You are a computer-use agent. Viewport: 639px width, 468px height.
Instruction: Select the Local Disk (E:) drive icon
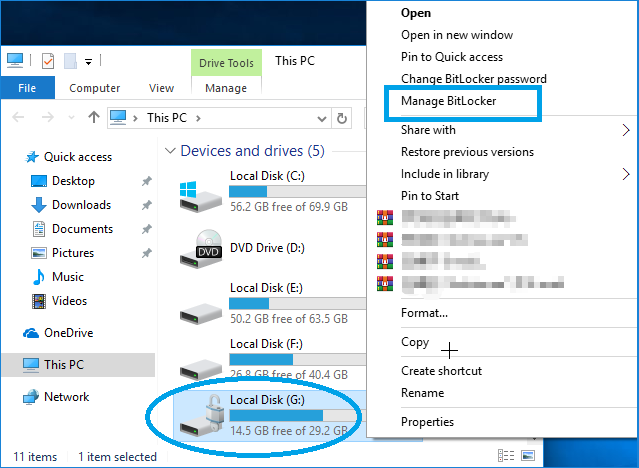click(201, 313)
